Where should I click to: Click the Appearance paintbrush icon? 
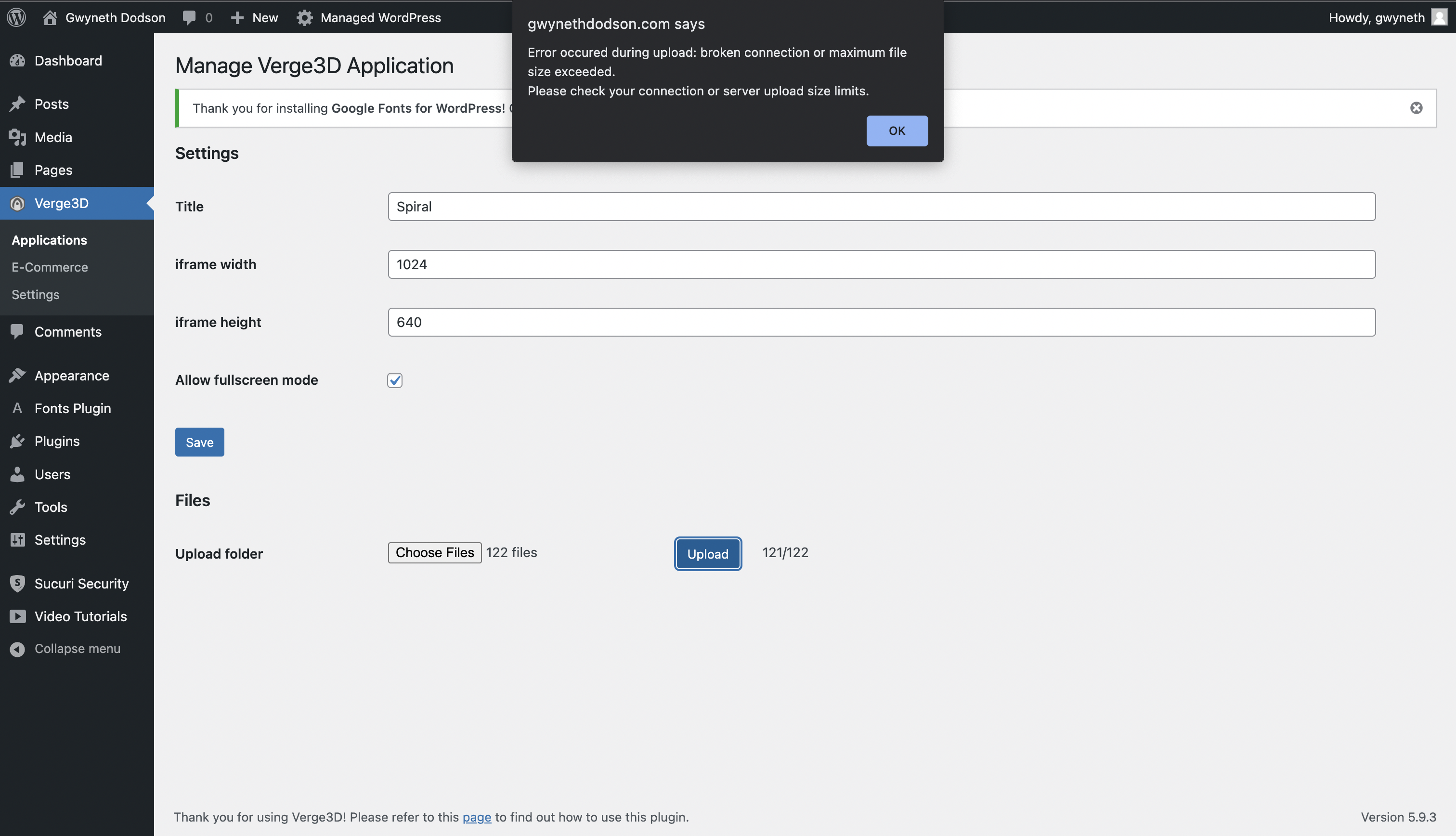point(17,376)
